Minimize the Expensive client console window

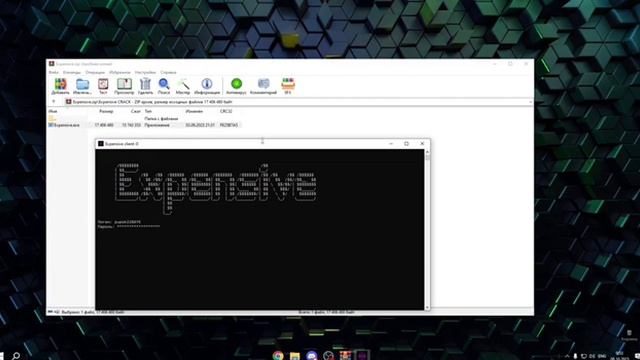tap(391, 144)
